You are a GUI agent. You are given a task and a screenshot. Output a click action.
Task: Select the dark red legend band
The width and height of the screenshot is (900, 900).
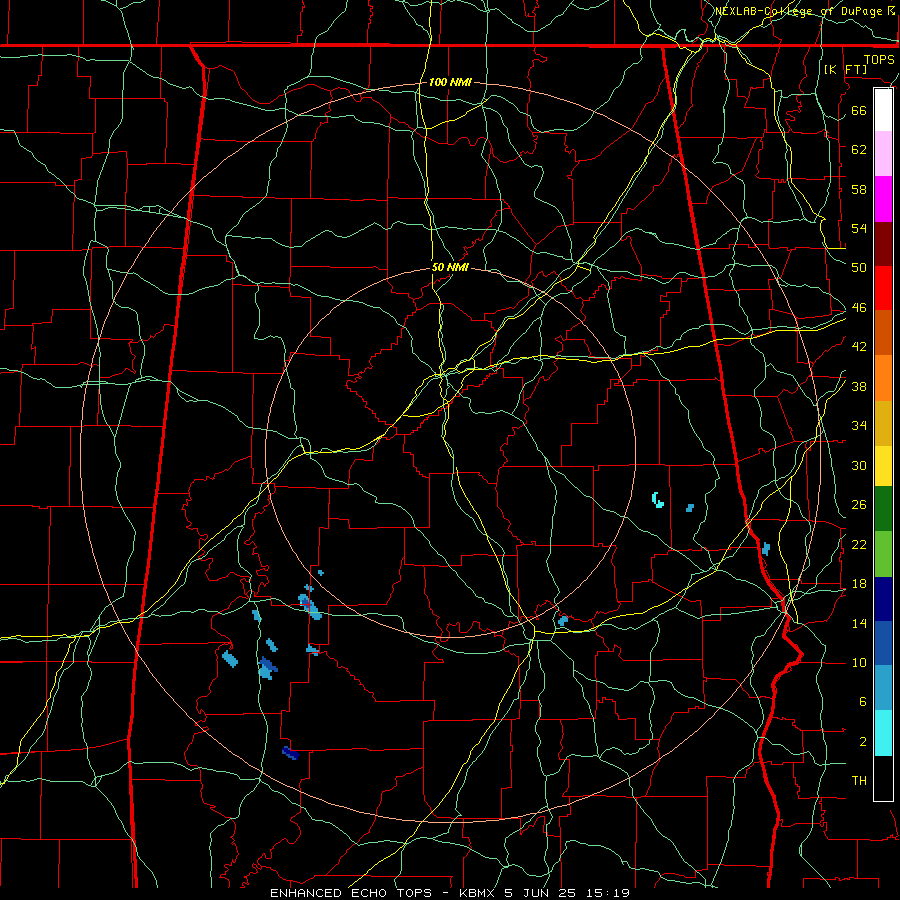883,244
